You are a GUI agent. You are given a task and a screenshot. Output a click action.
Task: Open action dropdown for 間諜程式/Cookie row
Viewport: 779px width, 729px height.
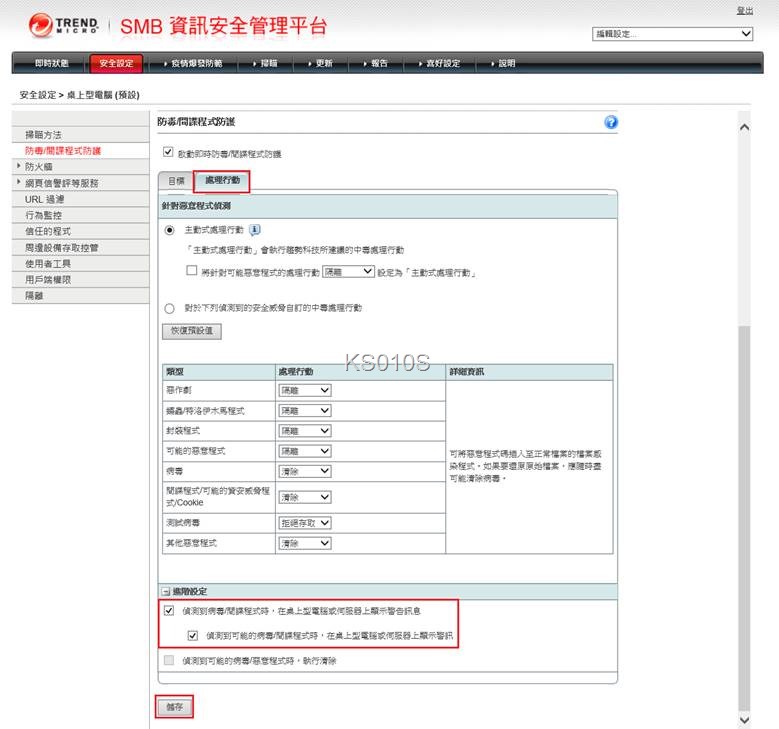[x=305, y=497]
